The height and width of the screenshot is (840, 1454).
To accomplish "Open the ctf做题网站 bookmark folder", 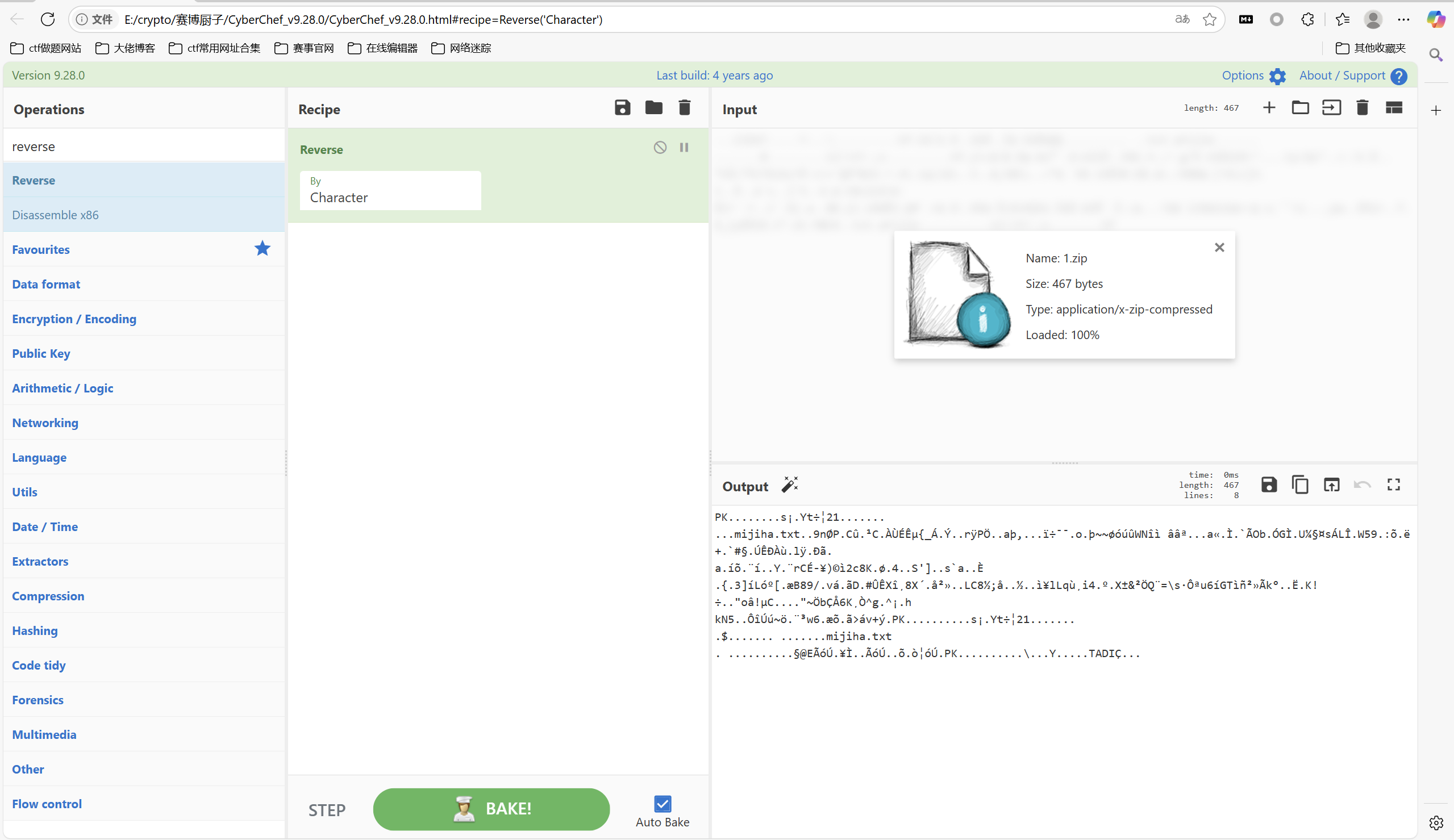I will click(46, 48).
